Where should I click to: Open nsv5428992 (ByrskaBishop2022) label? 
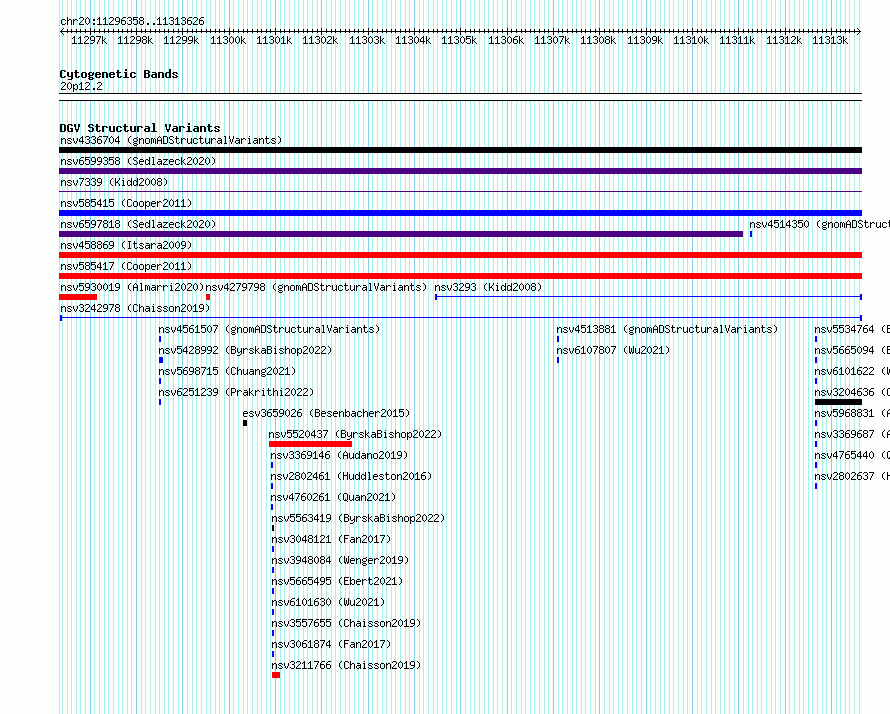click(x=245, y=350)
